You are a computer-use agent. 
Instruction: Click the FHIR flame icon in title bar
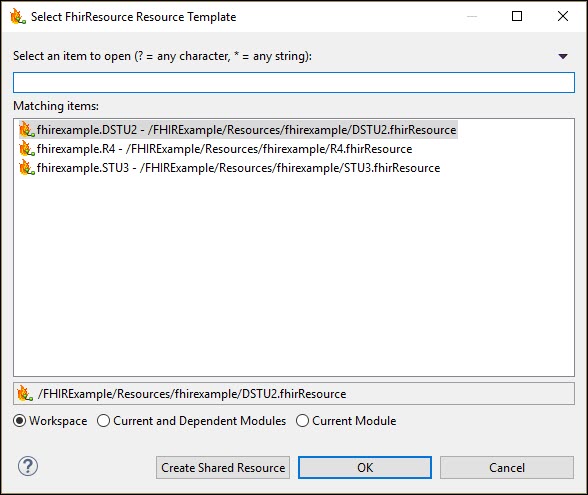18,16
